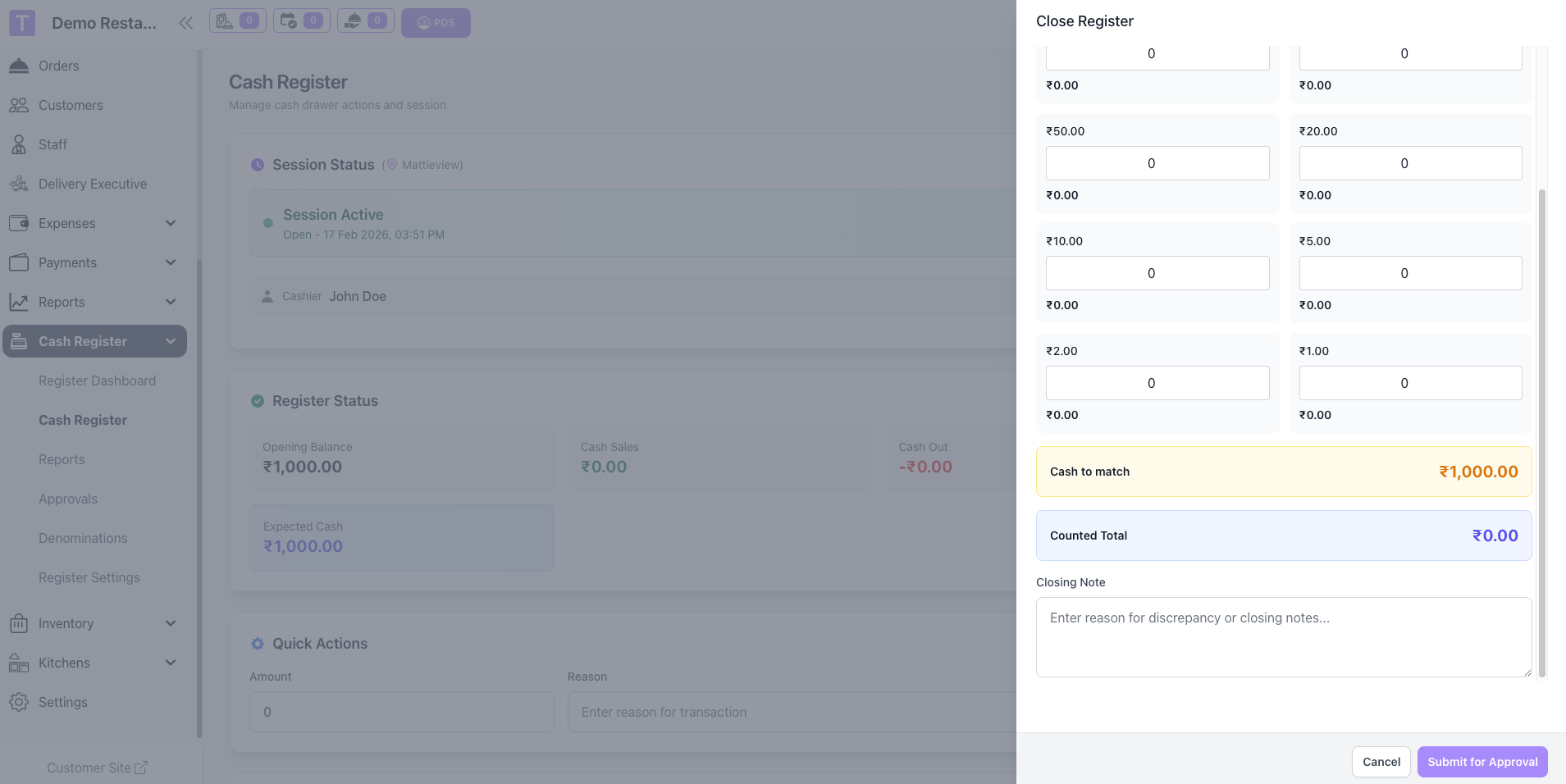
Task: Focus the ₹50.00 denomination count field
Action: click(x=1157, y=163)
